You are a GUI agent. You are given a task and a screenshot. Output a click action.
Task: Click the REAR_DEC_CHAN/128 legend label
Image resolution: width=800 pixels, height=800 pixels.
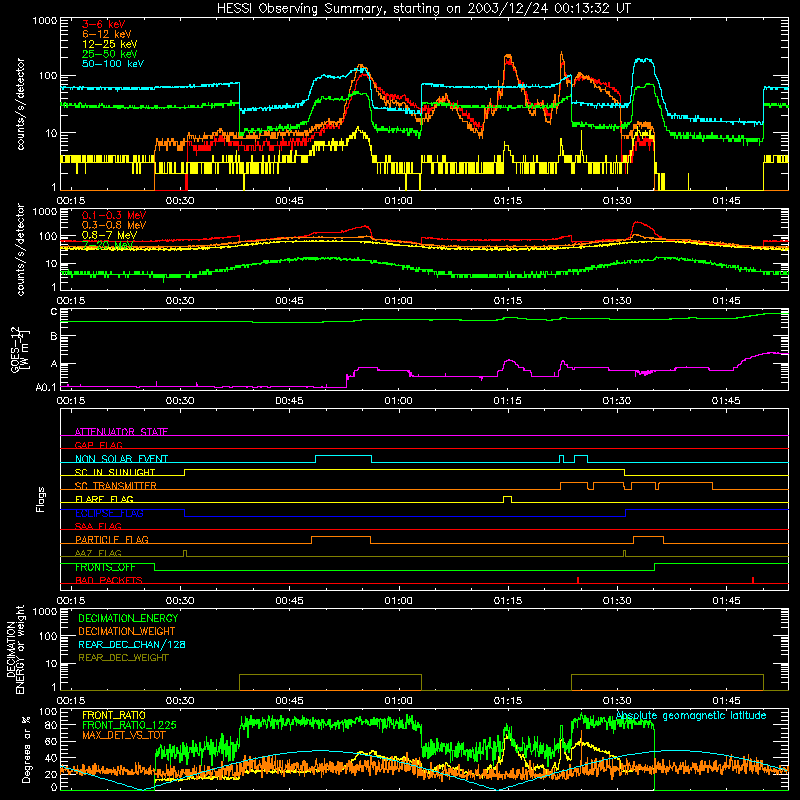[132, 644]
